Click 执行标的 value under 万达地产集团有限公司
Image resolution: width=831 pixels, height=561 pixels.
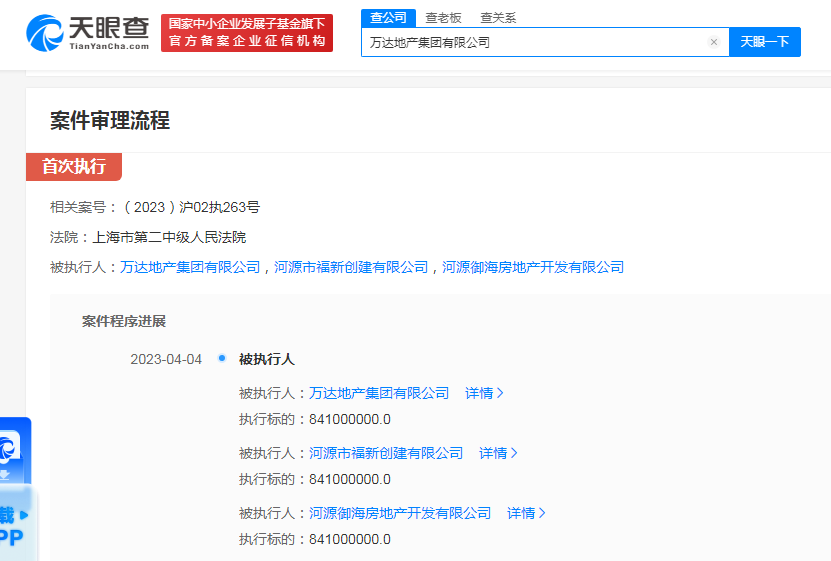tap(350, 420)
